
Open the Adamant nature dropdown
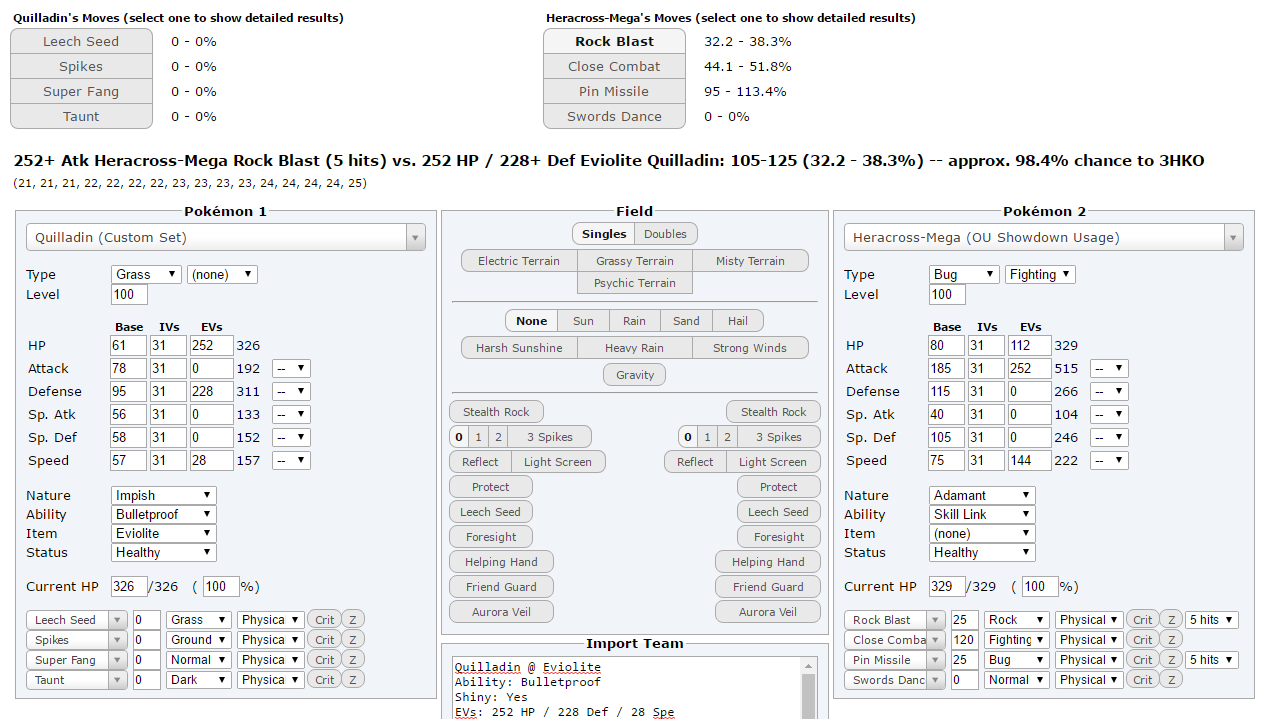[x=982, y=495]
